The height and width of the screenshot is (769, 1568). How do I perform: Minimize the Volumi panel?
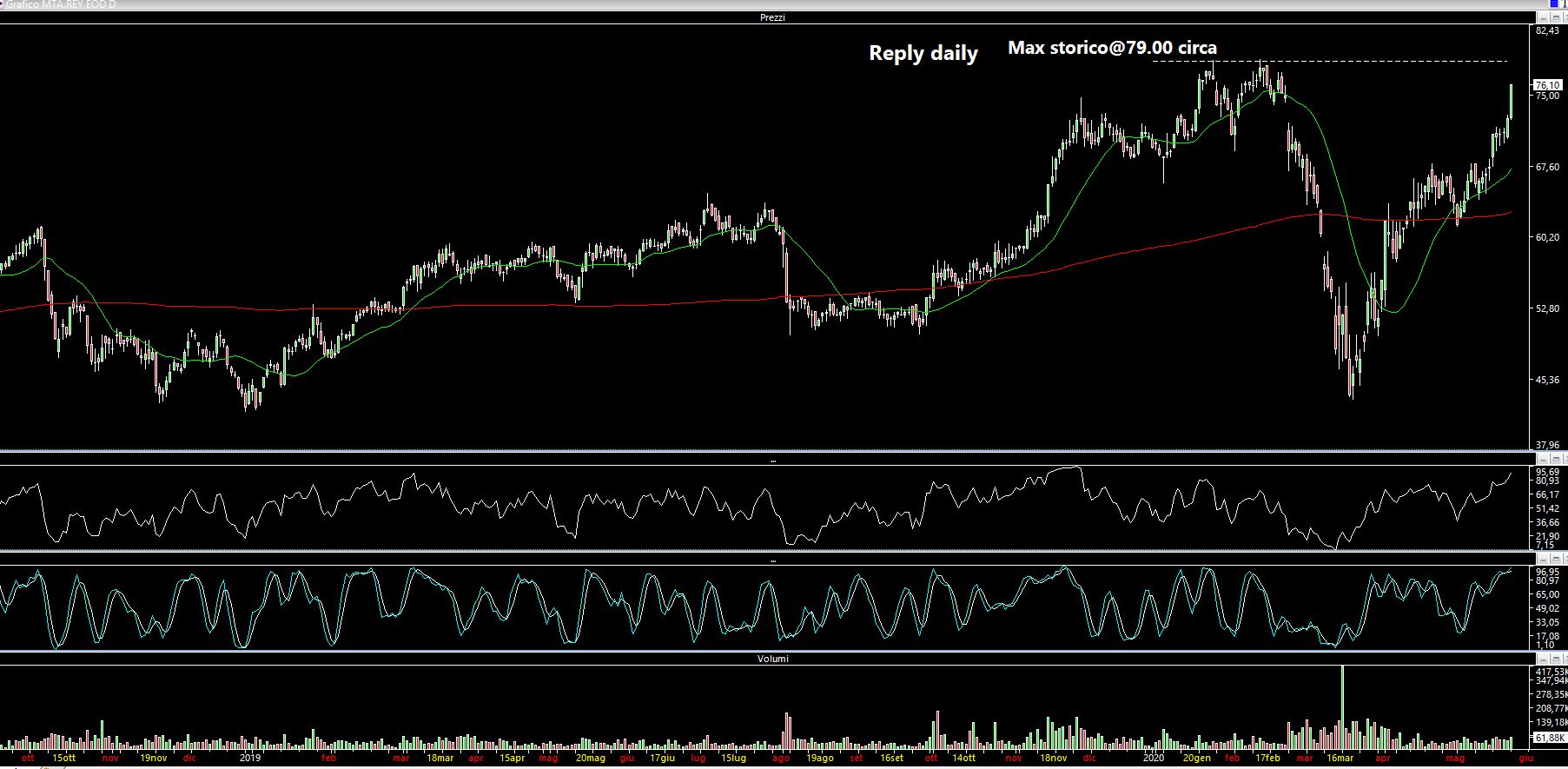1543,659
